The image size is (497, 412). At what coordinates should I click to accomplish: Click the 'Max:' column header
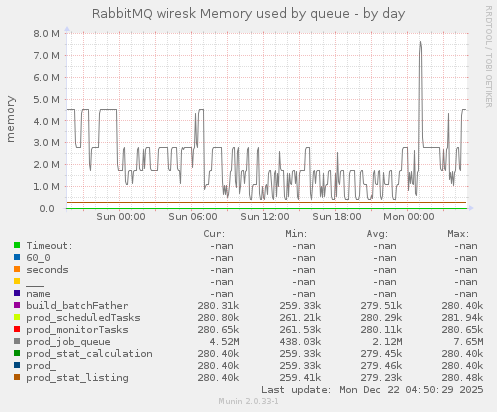458,234
